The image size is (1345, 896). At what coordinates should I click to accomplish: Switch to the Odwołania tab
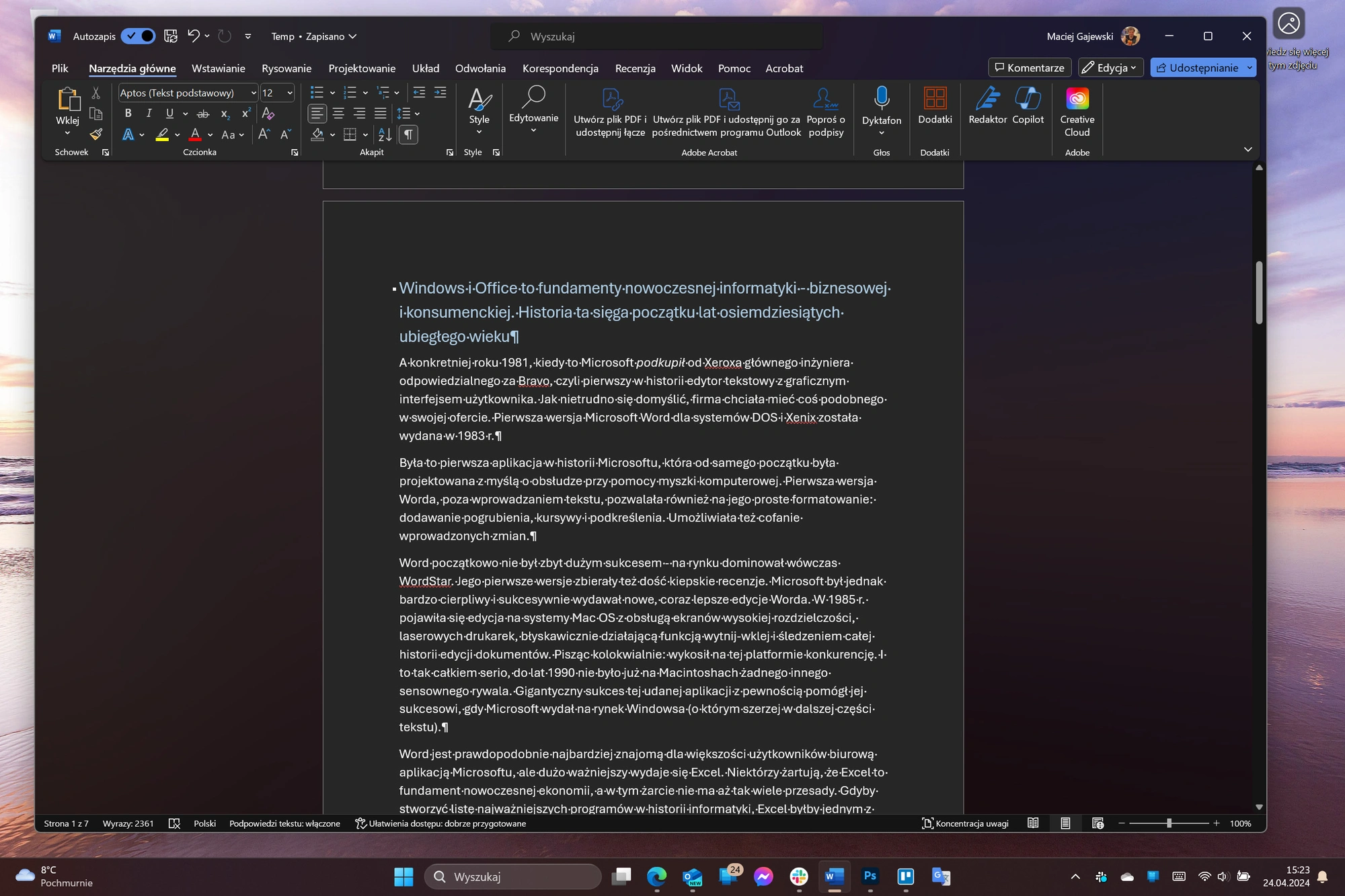480,69
